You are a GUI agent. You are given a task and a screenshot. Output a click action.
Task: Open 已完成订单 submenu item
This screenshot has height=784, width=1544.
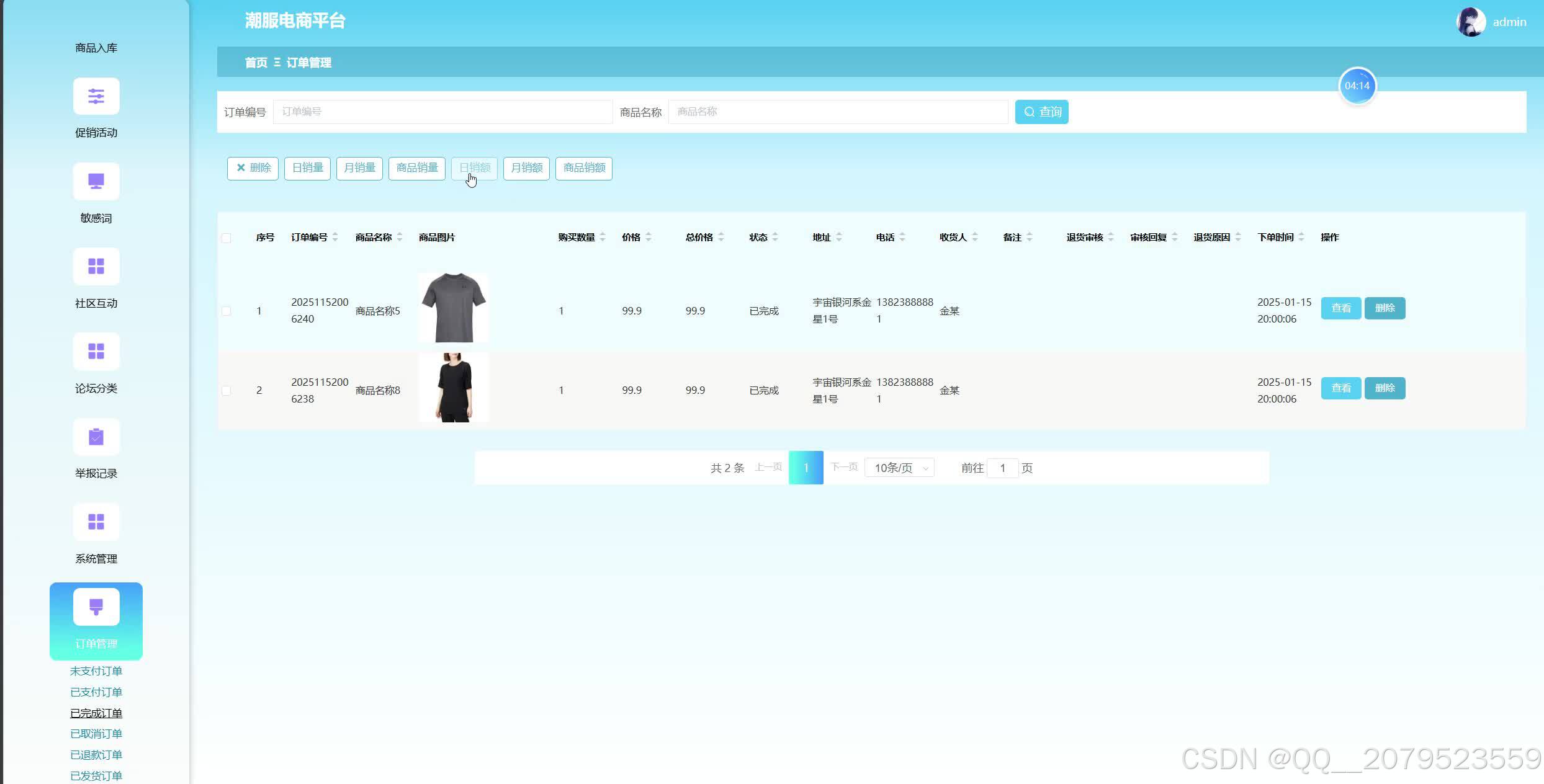[96, 713]
